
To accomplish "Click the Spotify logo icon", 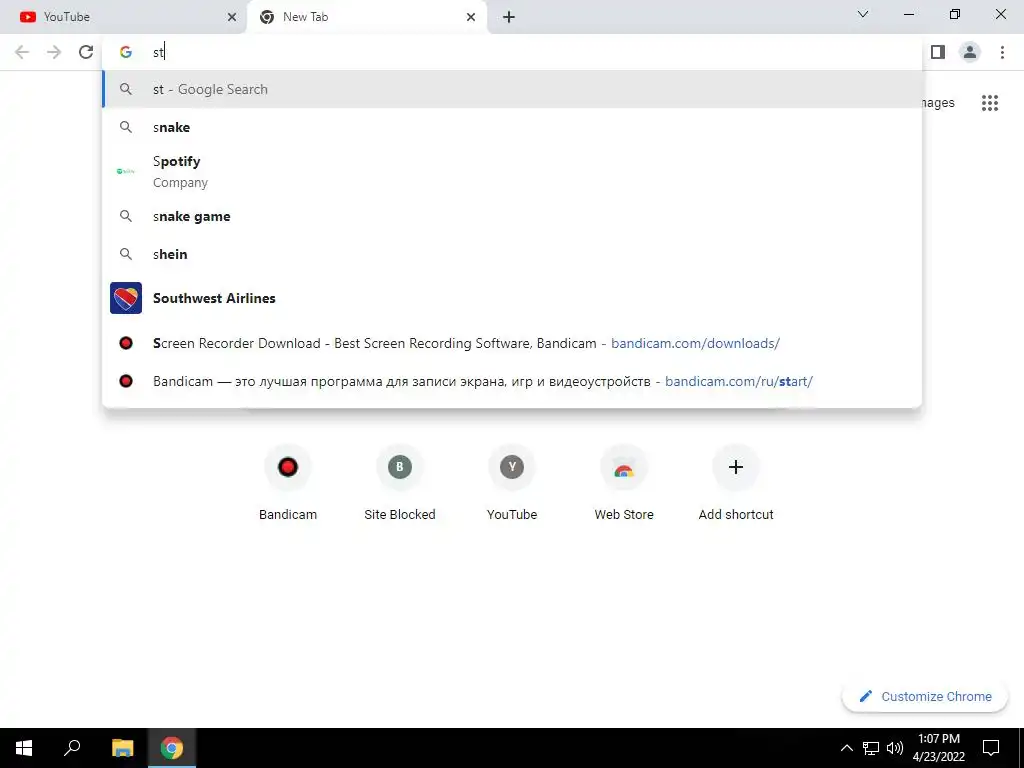I will tap(126, 171).
